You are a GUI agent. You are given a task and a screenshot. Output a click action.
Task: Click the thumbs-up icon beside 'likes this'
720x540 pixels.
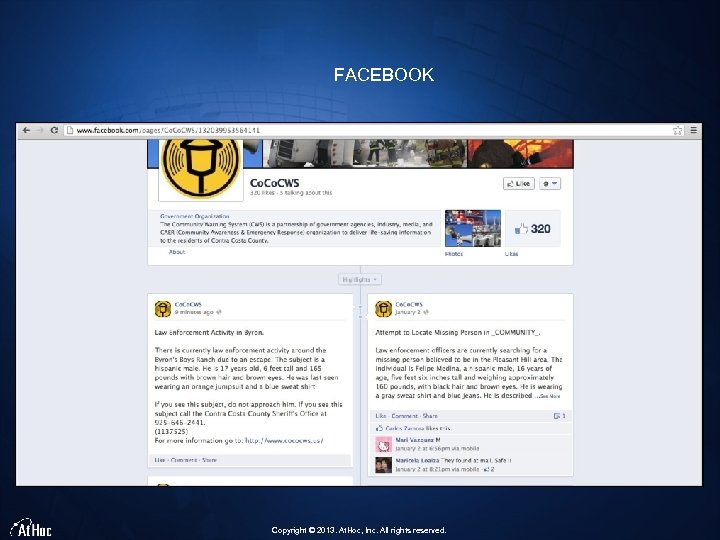coord(379,428)
